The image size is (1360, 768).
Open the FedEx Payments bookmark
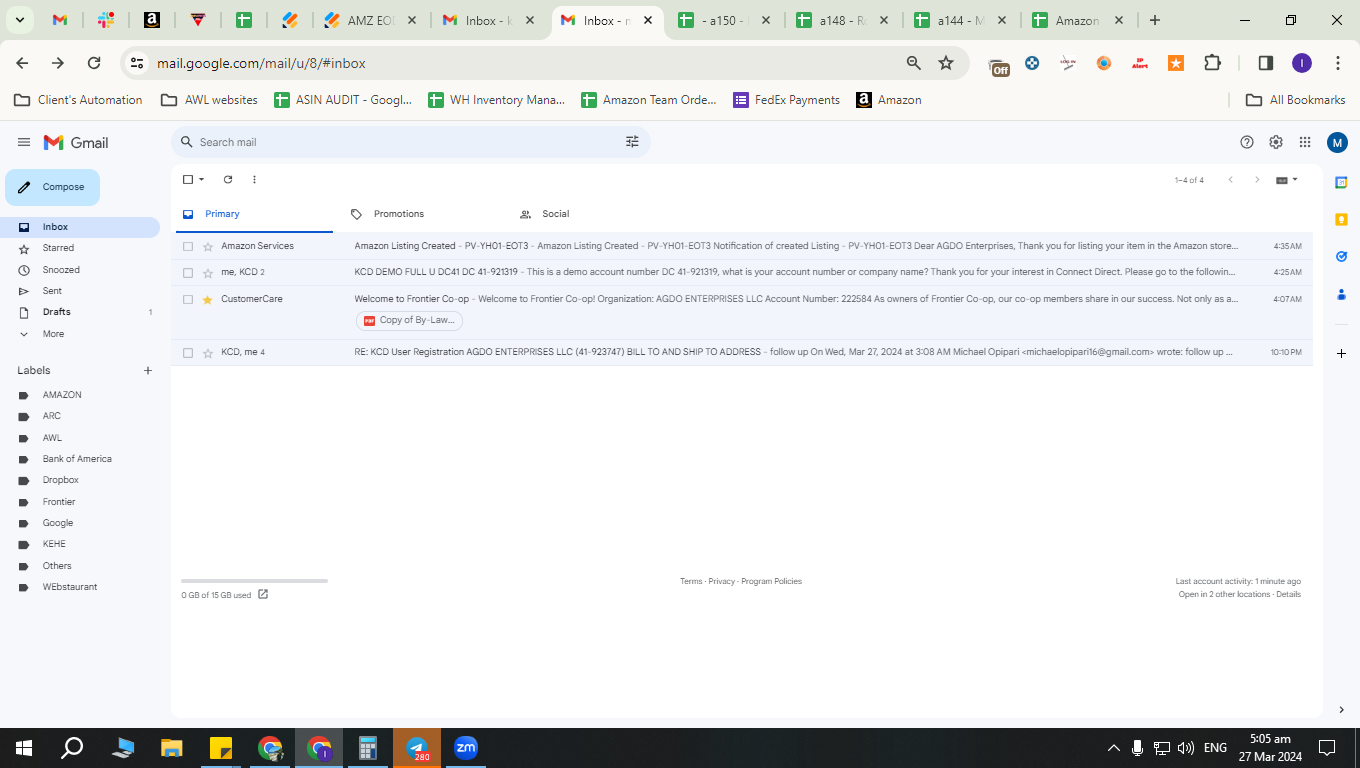click(x=787, y=100)
